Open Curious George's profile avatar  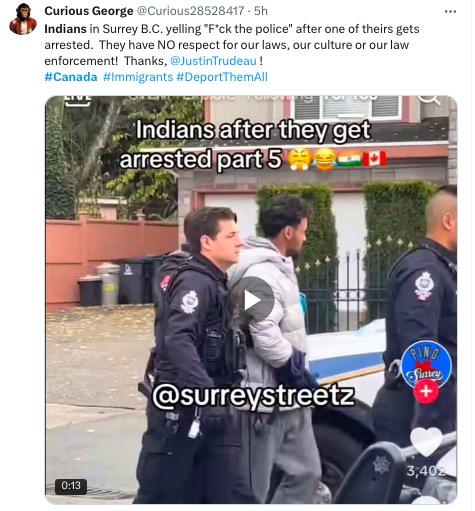click(23, 19)
